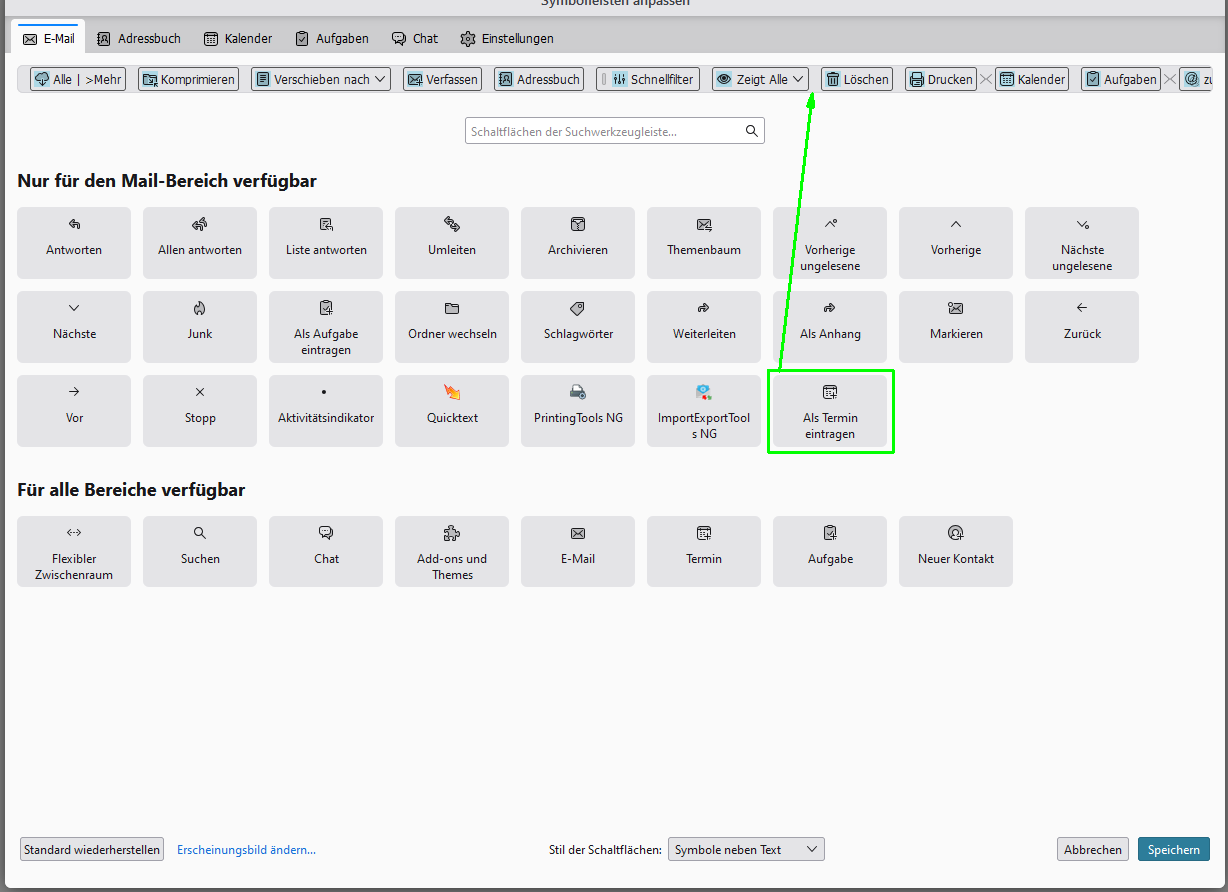Click Drucken in the toolbar
This screenshot has height=892, width=1228.
pos(941,79)
